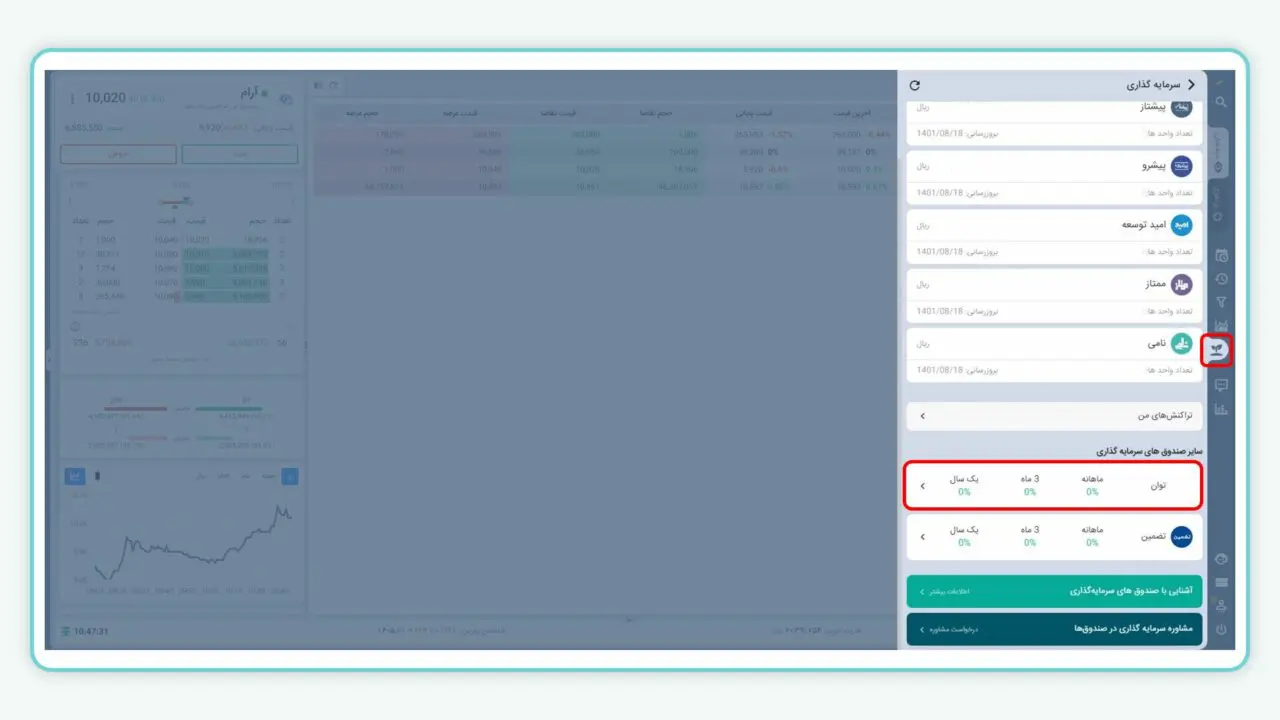Screen dimensions: 1280x720
Task: Open the history clock icon in sidebar
Action: point(1221,279)
